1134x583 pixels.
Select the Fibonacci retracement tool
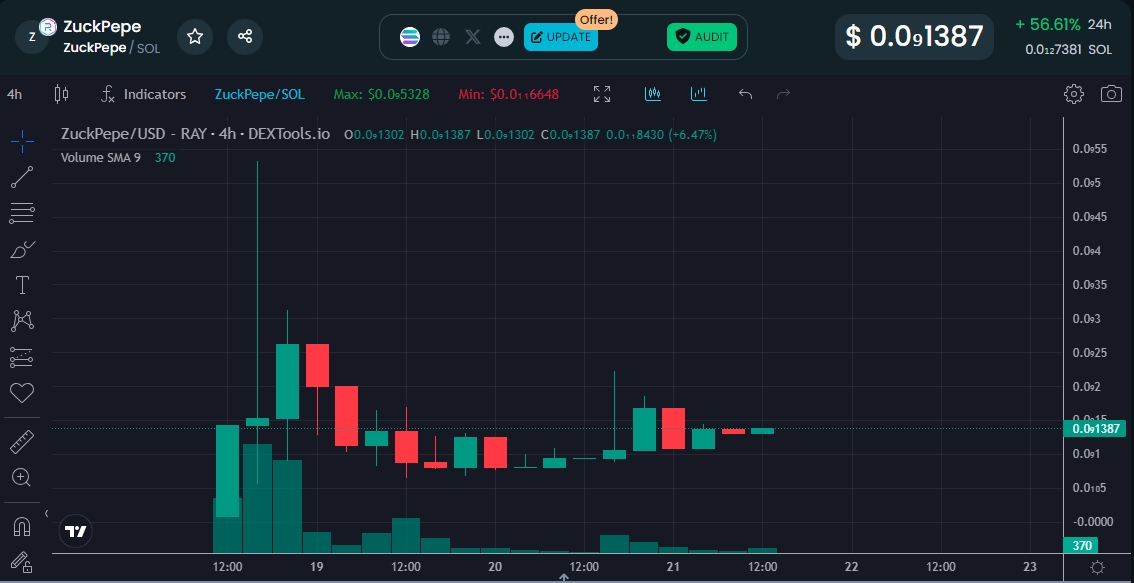coord(22,213)
